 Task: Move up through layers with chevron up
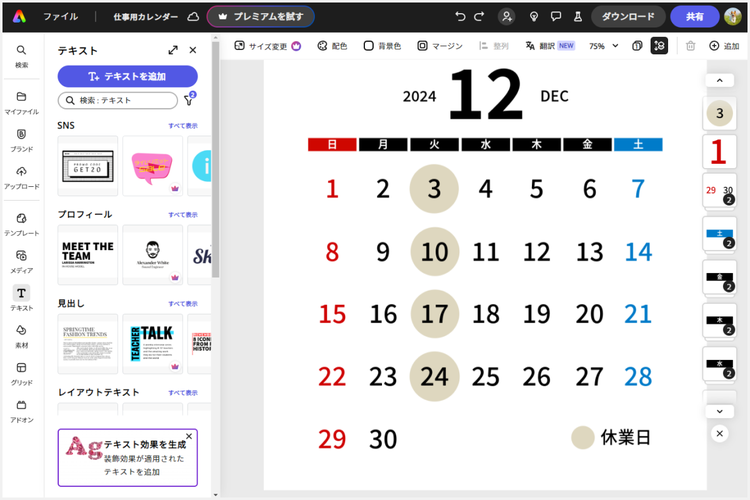(x=719, y=80)
